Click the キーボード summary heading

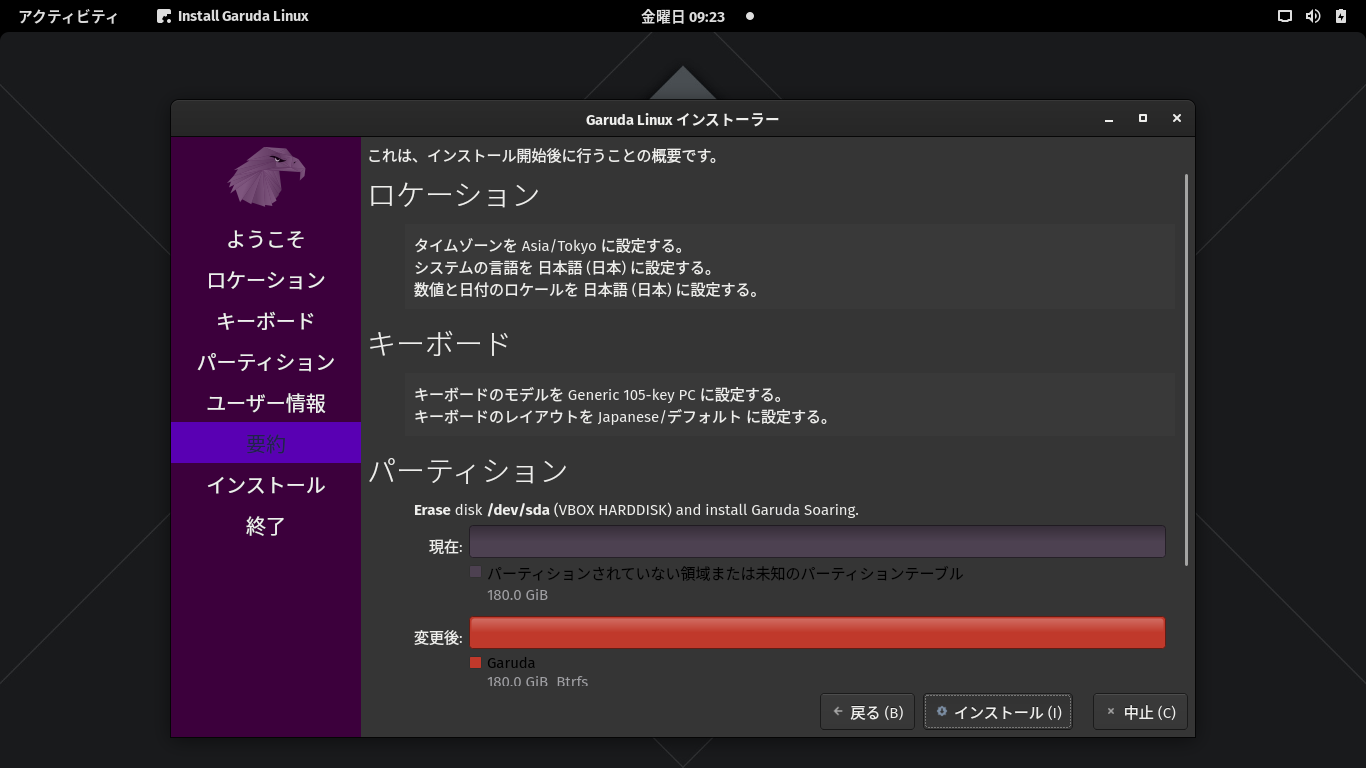point(440,343)
